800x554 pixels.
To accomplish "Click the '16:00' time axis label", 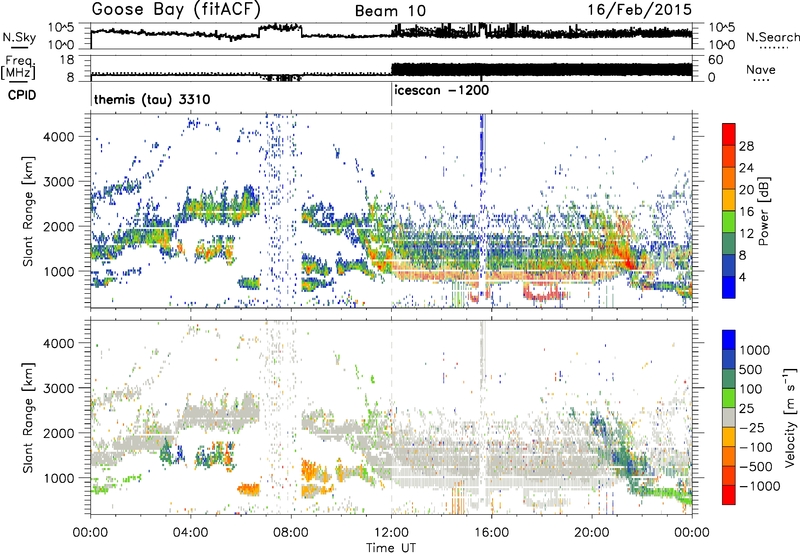I will (x=491, y=533).
